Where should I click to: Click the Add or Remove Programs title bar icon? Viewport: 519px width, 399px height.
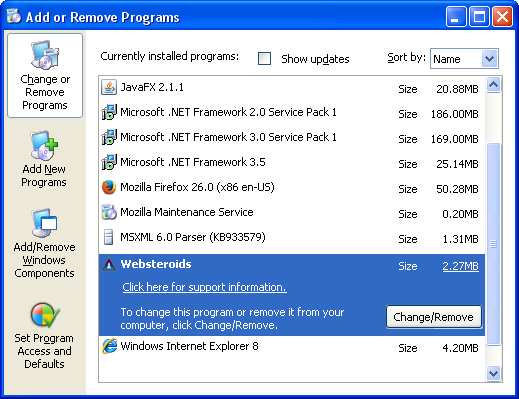pos(14,16)
